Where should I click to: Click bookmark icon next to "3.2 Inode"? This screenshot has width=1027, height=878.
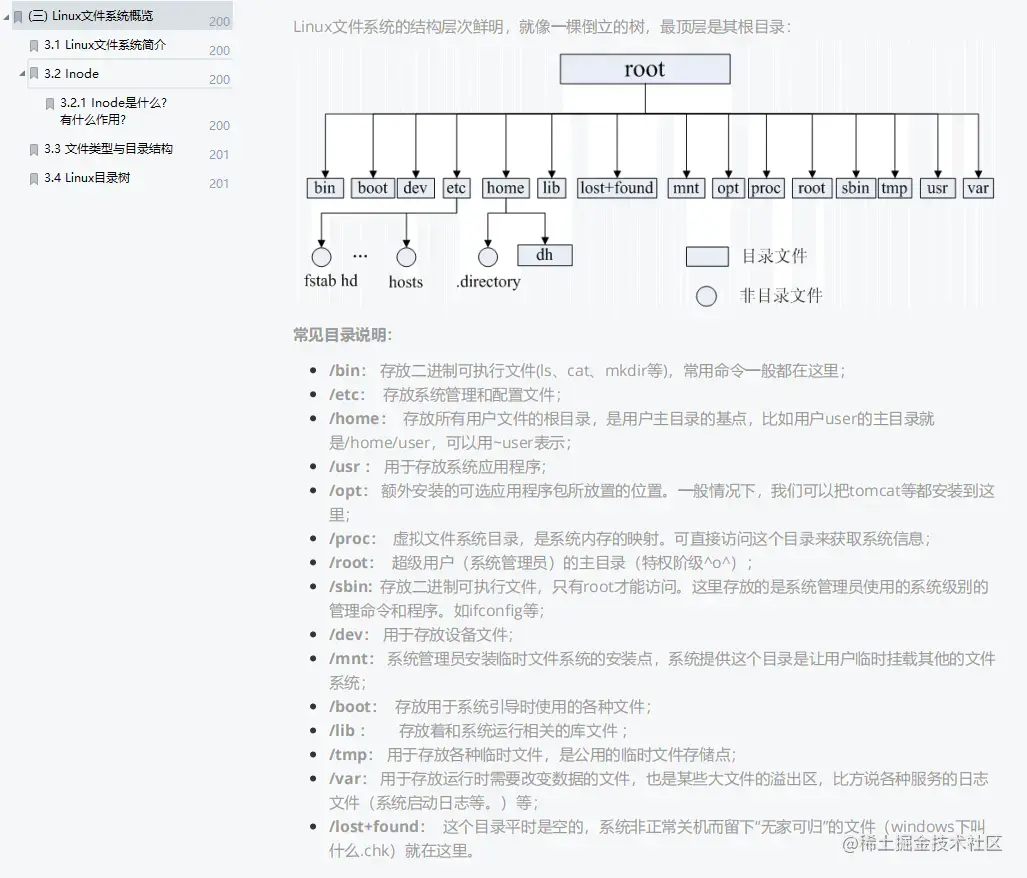(33, 73)
